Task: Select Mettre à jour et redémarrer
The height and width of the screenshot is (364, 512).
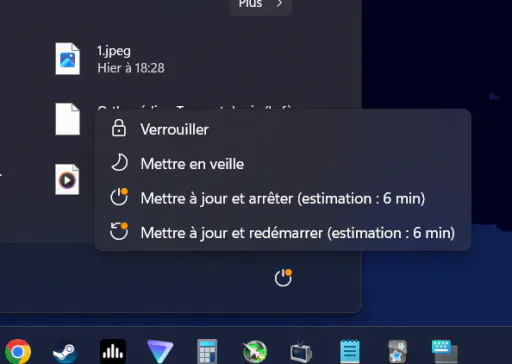Action: [283, 233]
